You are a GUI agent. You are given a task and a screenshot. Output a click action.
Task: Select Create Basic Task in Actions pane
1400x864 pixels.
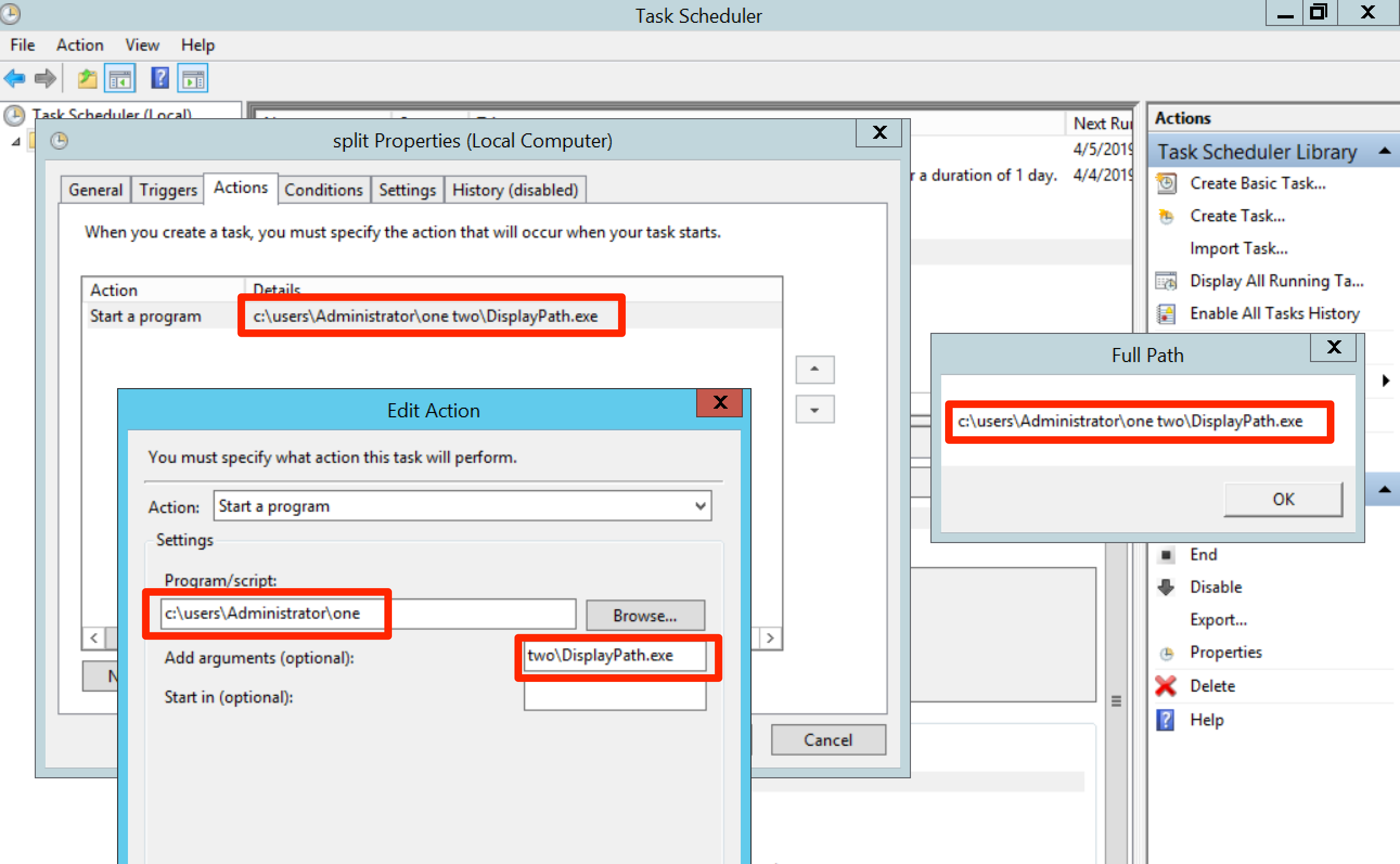click(1257, 183)
